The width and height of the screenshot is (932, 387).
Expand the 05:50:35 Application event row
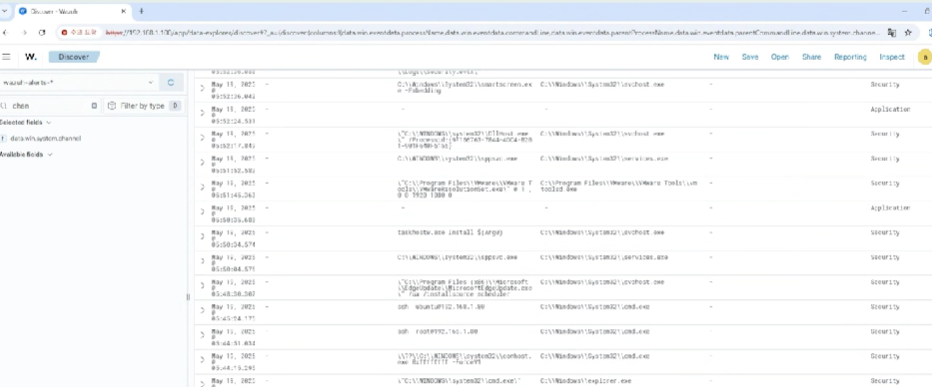(x=202, y=212)
